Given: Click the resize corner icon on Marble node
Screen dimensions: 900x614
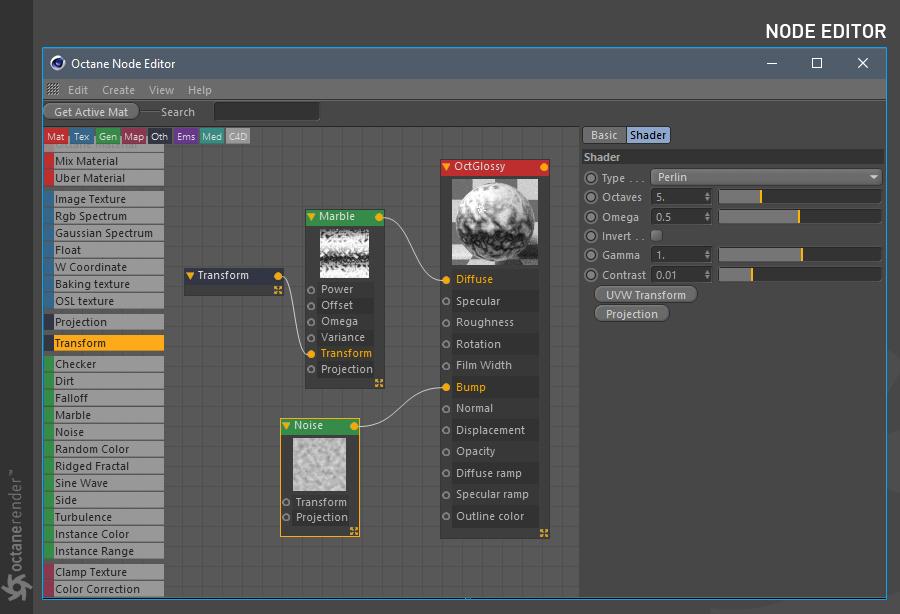Looking at the screenshot, I should pos(379,383).
